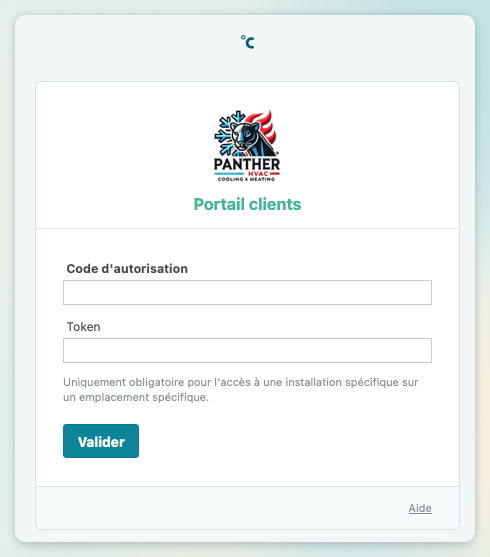Click the Panther HVAC company logo
The height and width of the screenshot is (557, 490).
pos(247,146)
